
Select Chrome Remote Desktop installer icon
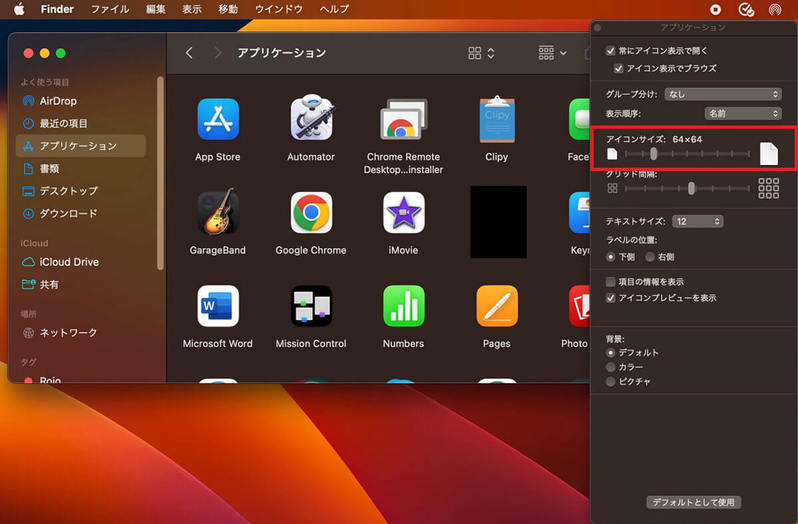tap(404, 119)
